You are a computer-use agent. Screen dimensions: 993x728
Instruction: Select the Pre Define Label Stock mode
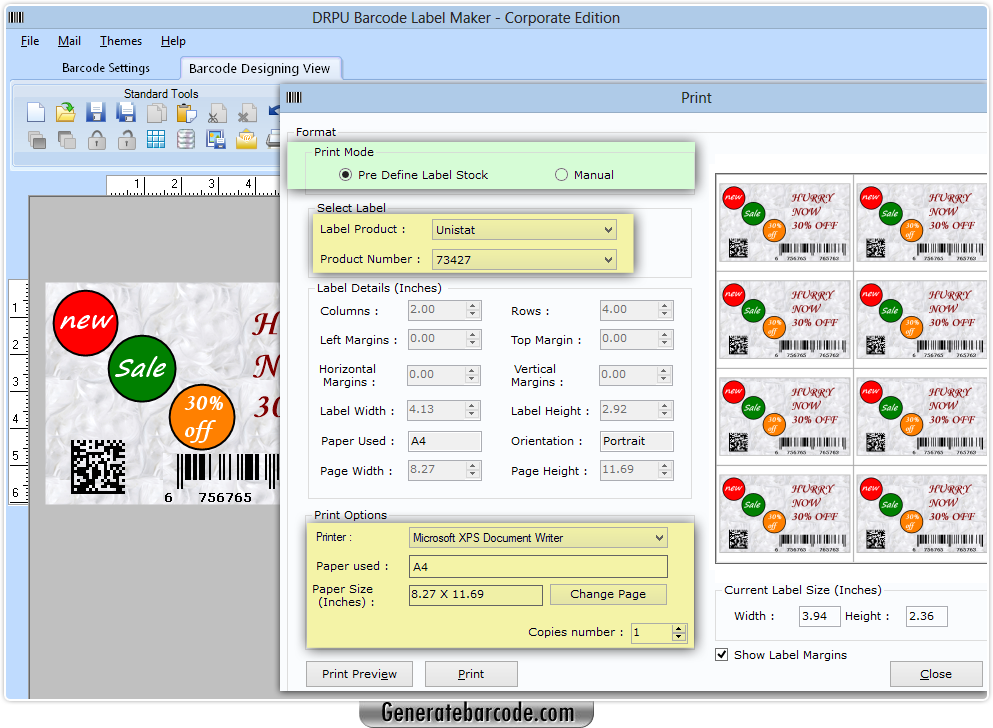point(344,174)
